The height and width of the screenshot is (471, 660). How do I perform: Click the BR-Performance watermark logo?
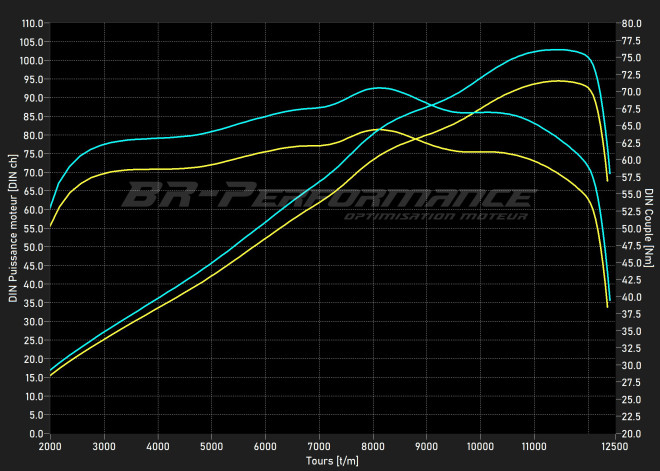coord(328,194)
